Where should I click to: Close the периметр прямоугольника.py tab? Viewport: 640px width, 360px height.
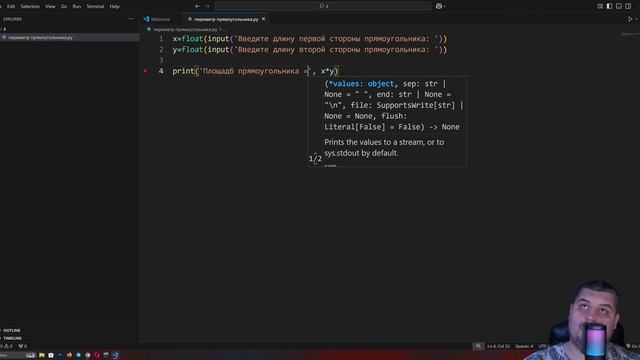[264, 19]
